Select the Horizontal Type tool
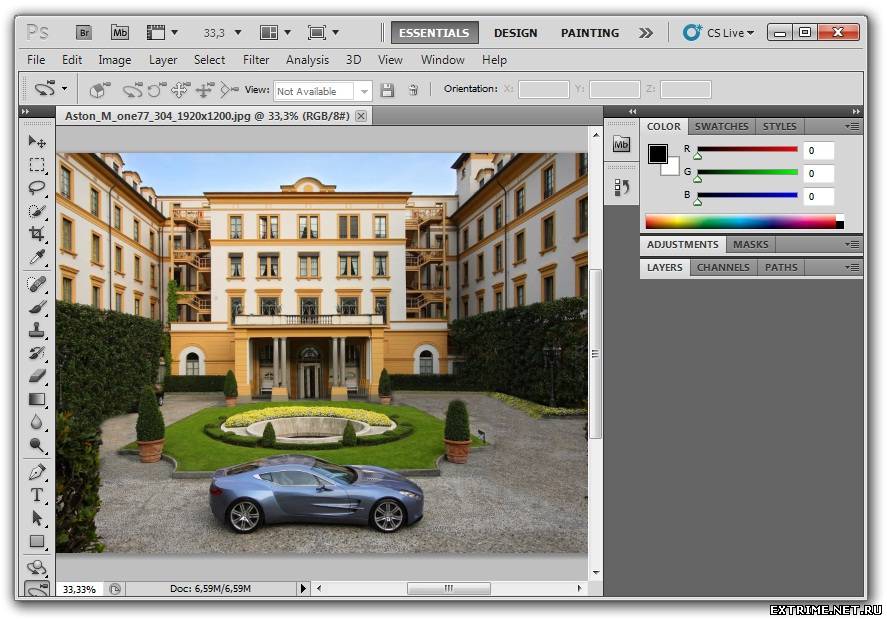The height and width of the screenshot is (620, 887). 37,495
